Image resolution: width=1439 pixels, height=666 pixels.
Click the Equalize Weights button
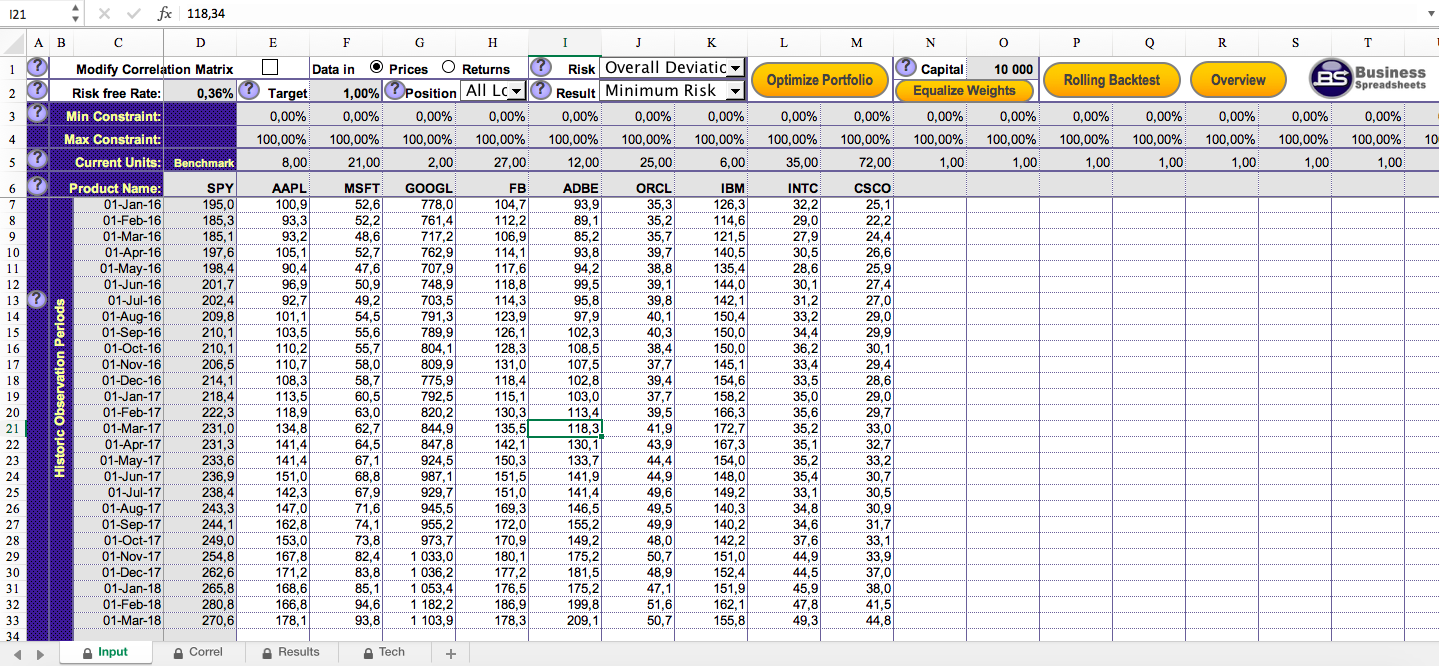pyautogui.click(x=964, y=91)
